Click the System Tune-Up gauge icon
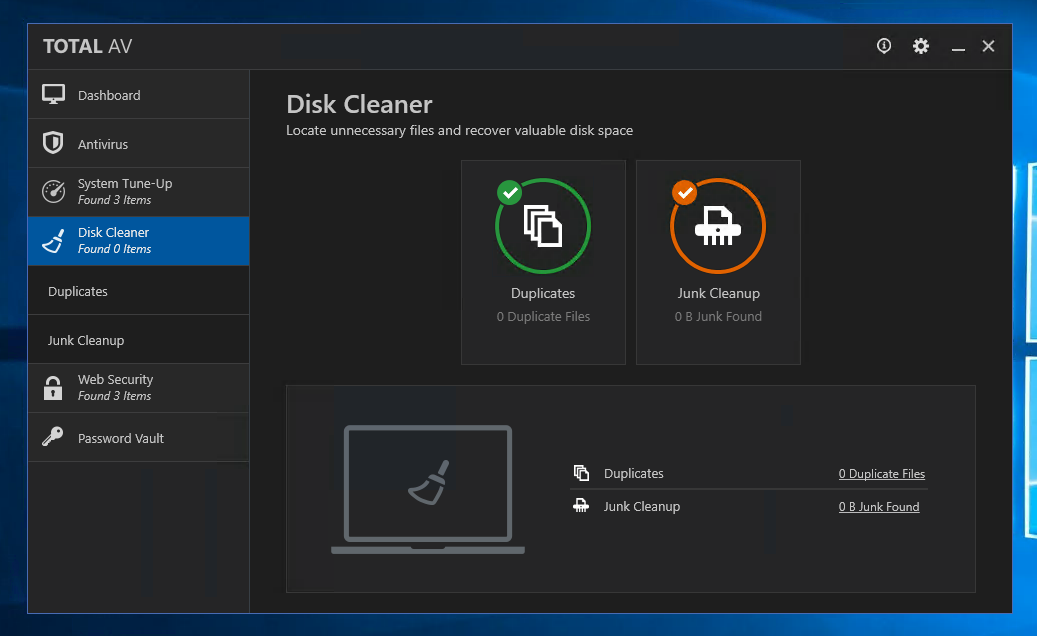Viewport: 1037px width, 636px height. (x=54, y=192)
